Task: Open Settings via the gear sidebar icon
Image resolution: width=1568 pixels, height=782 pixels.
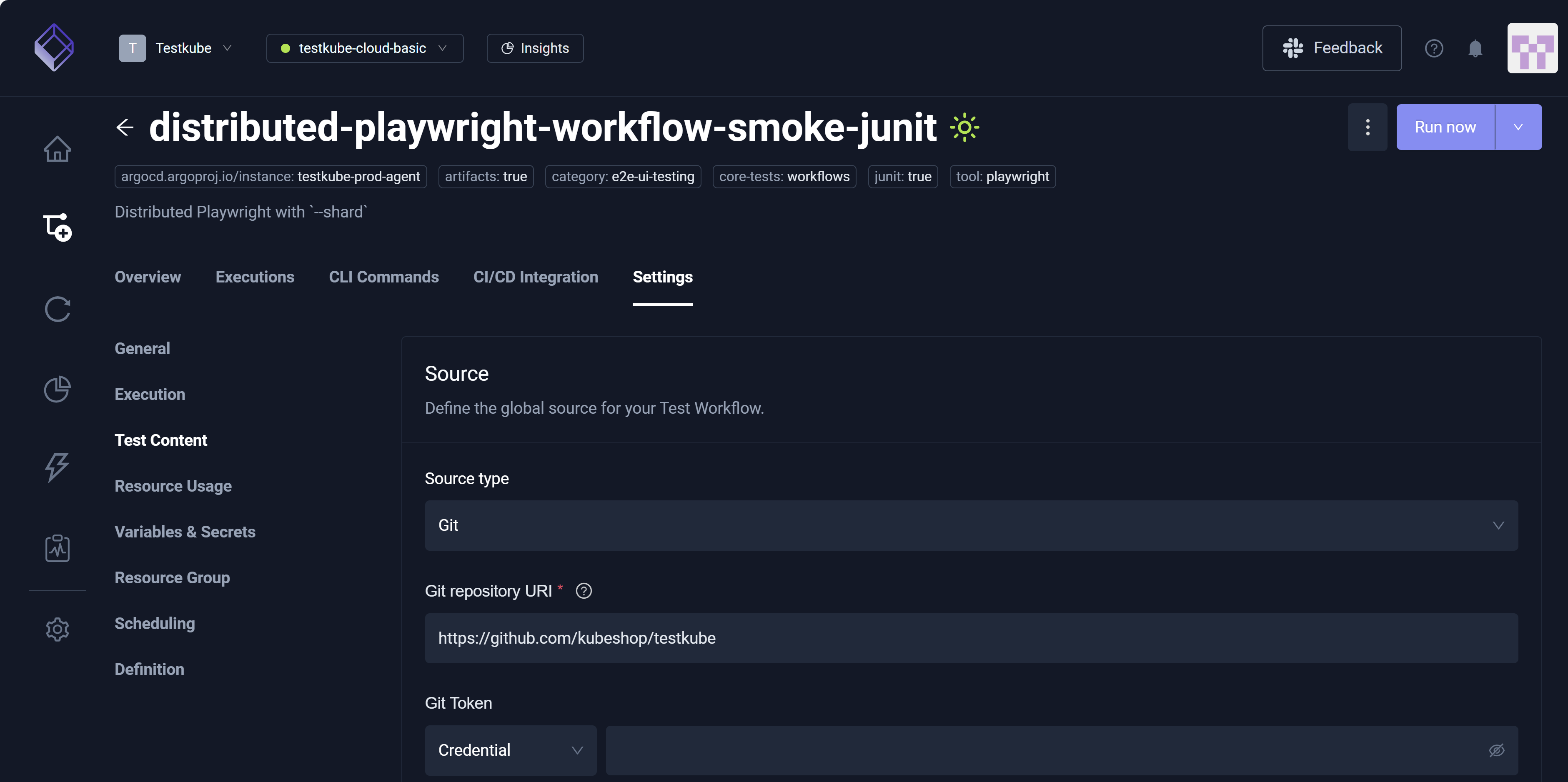Action: [57, 629]
